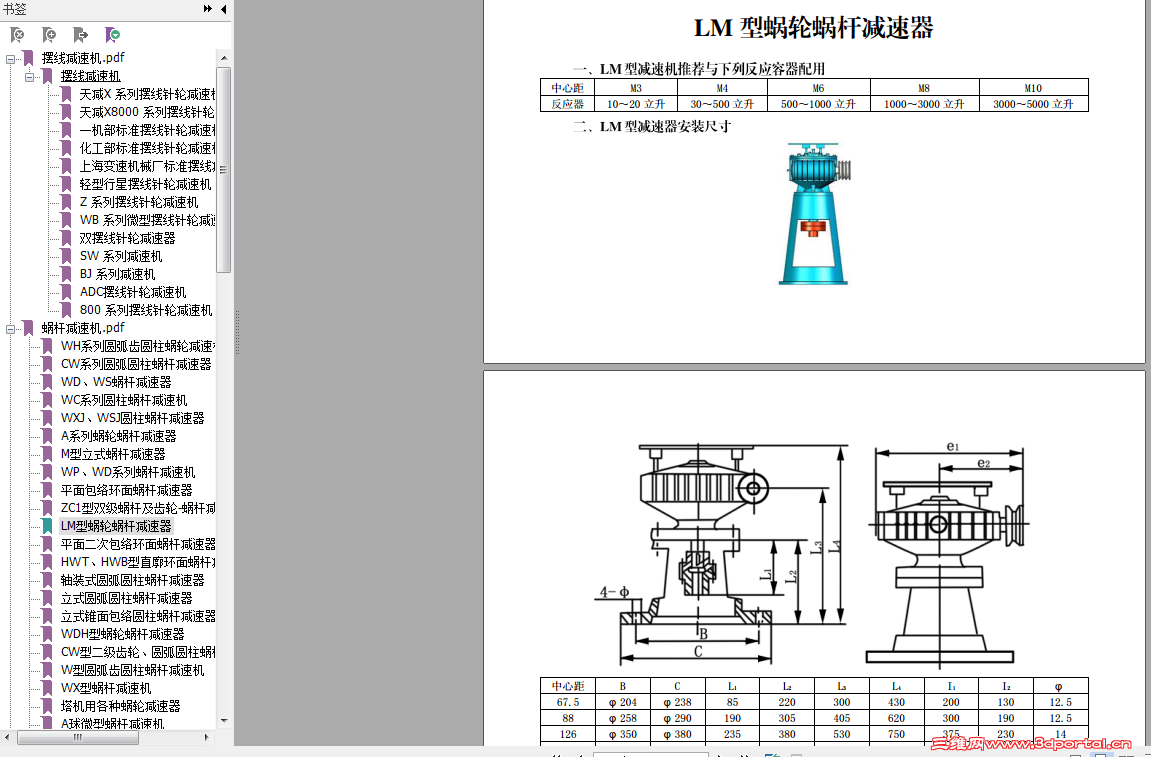Open bookmark 塔机用各种蜗轮减速器
This screenshot has height=757, width=1151.
120,706
